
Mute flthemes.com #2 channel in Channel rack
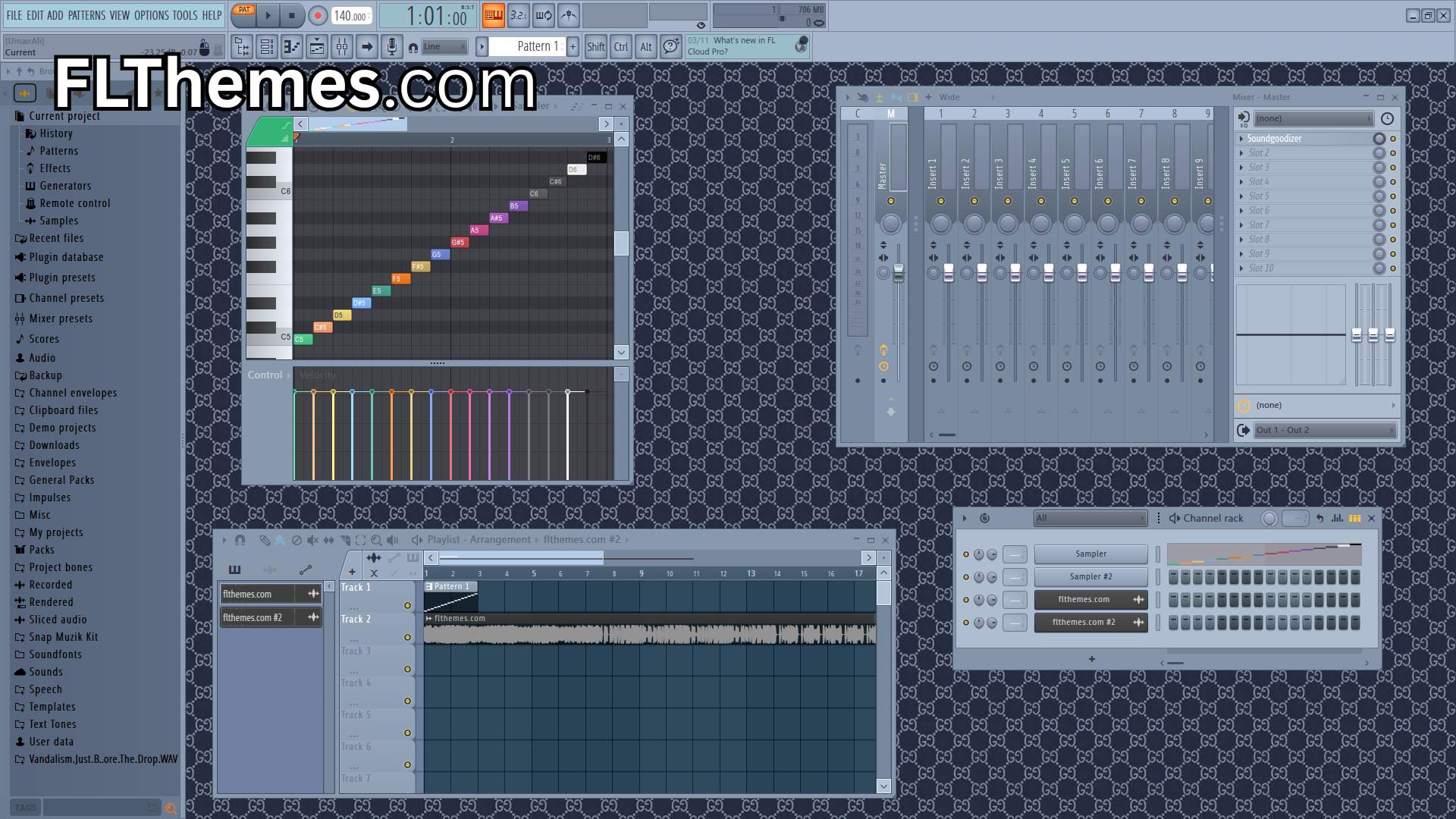click(965, 623)
